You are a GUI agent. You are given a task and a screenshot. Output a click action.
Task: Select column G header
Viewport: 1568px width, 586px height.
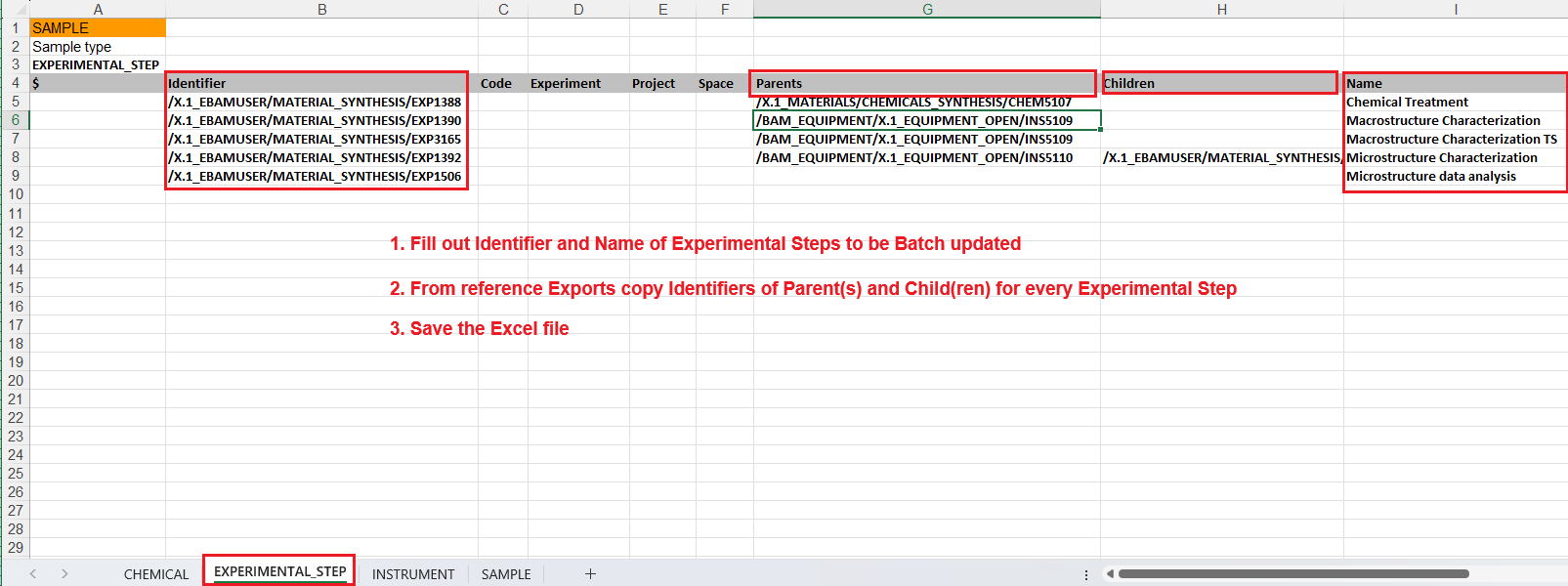(x=927, y=9)
